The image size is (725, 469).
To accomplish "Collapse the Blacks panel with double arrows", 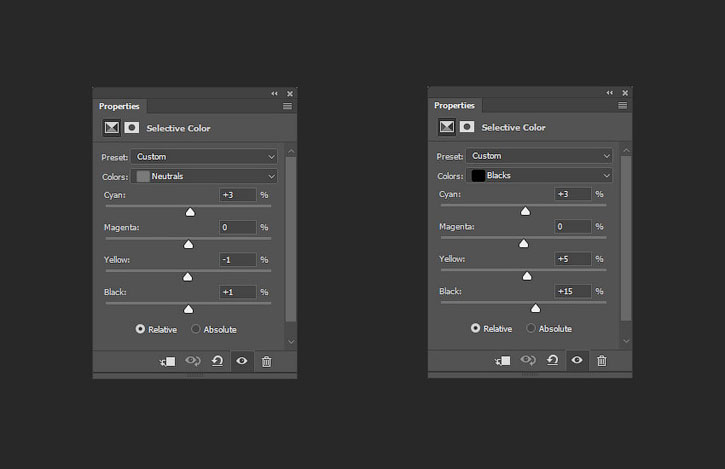I will coord(610,93).
